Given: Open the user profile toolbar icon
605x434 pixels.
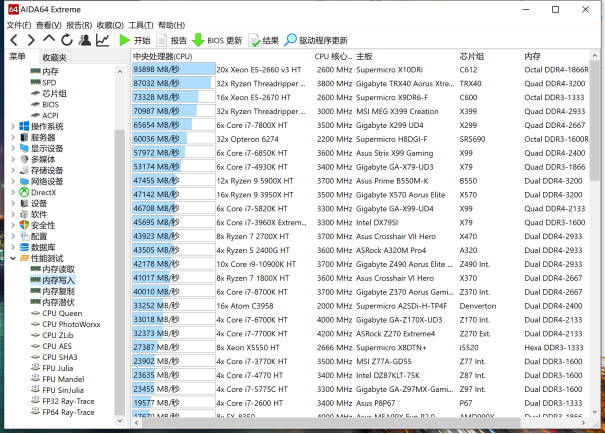Looking at the screenshot, I should click(85, 40).
